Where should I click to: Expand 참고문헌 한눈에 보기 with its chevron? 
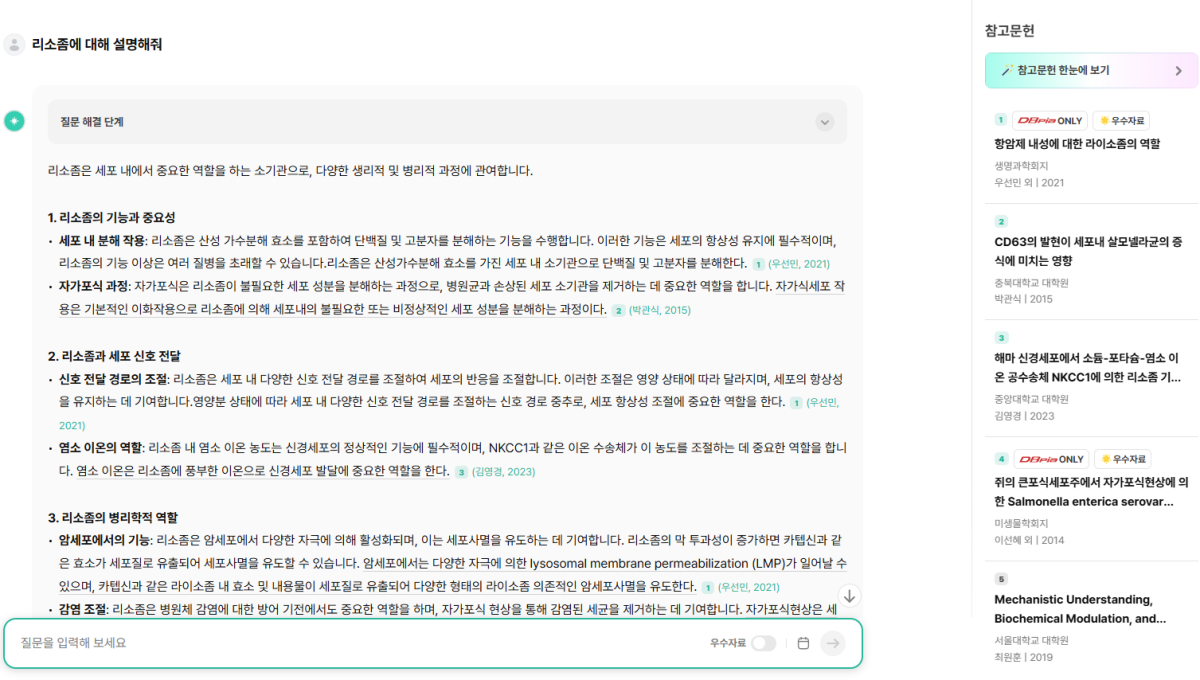1179,70
